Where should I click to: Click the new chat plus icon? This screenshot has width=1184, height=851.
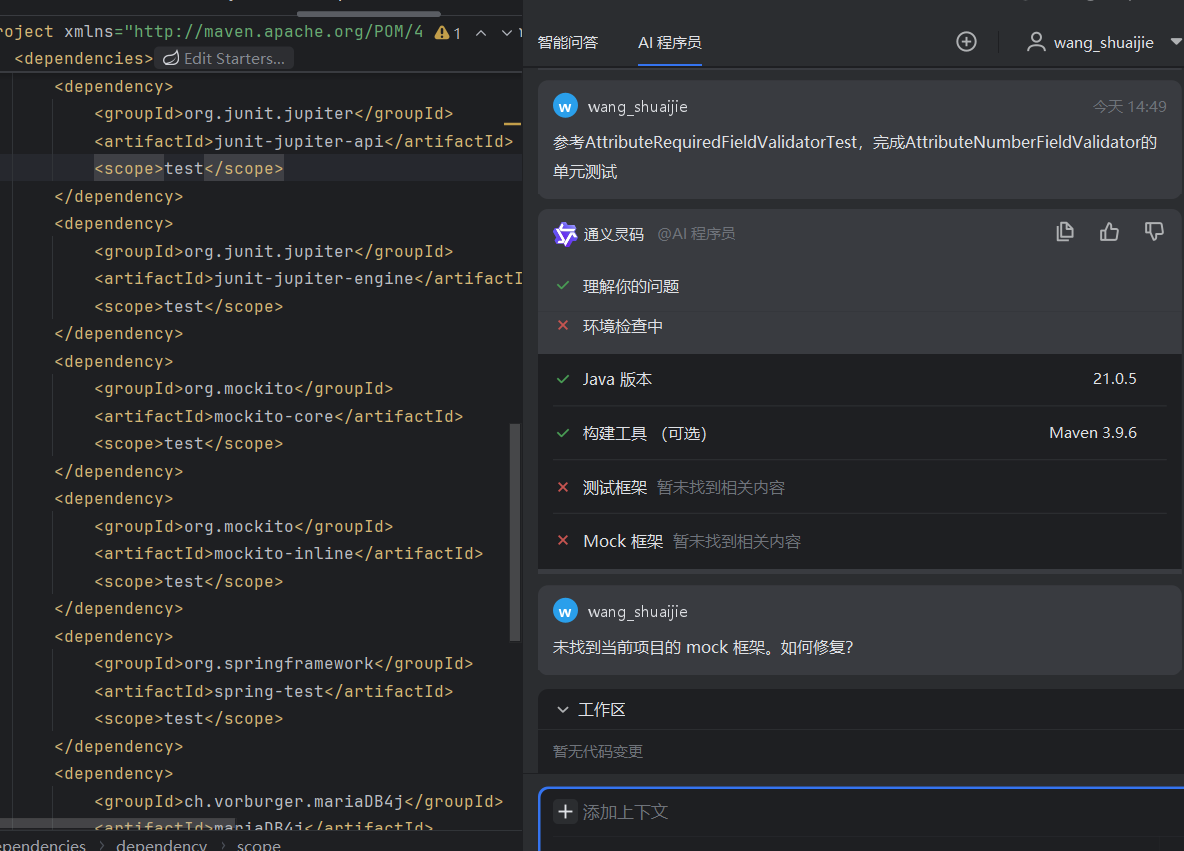click(x=966, y=42)
